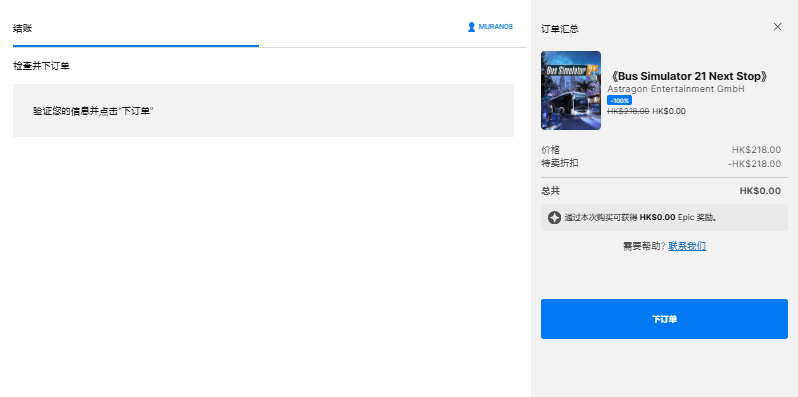Click the 价格 price label

[x=551, y=150]
